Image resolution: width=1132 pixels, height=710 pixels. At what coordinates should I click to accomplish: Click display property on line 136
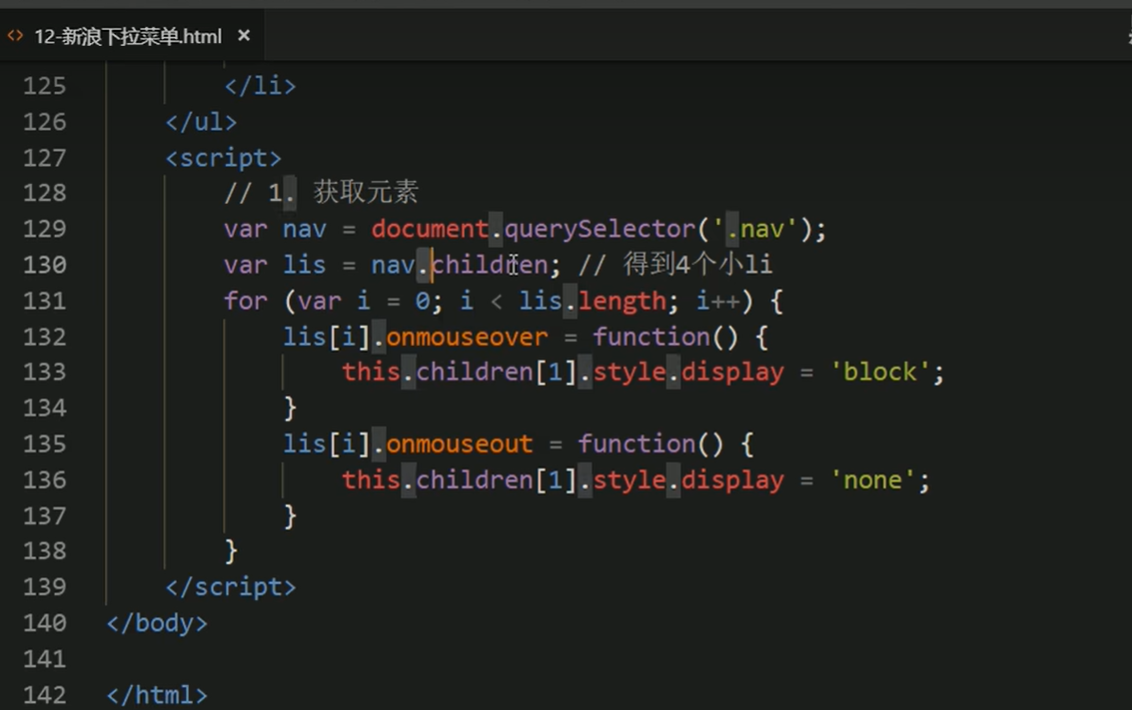pyautogui.click(x=732, y=480)
